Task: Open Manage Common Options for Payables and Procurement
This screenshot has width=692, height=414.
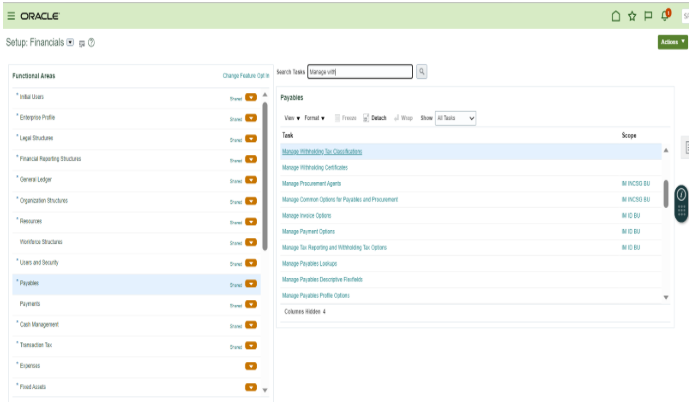Action: (x=340, y=199)
